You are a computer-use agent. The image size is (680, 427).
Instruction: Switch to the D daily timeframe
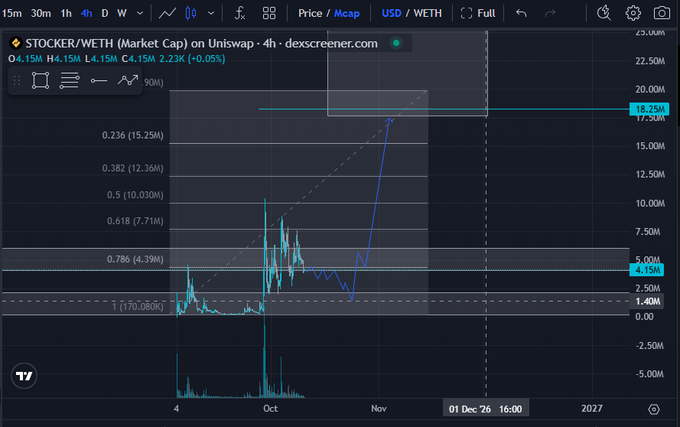[105, 13]
